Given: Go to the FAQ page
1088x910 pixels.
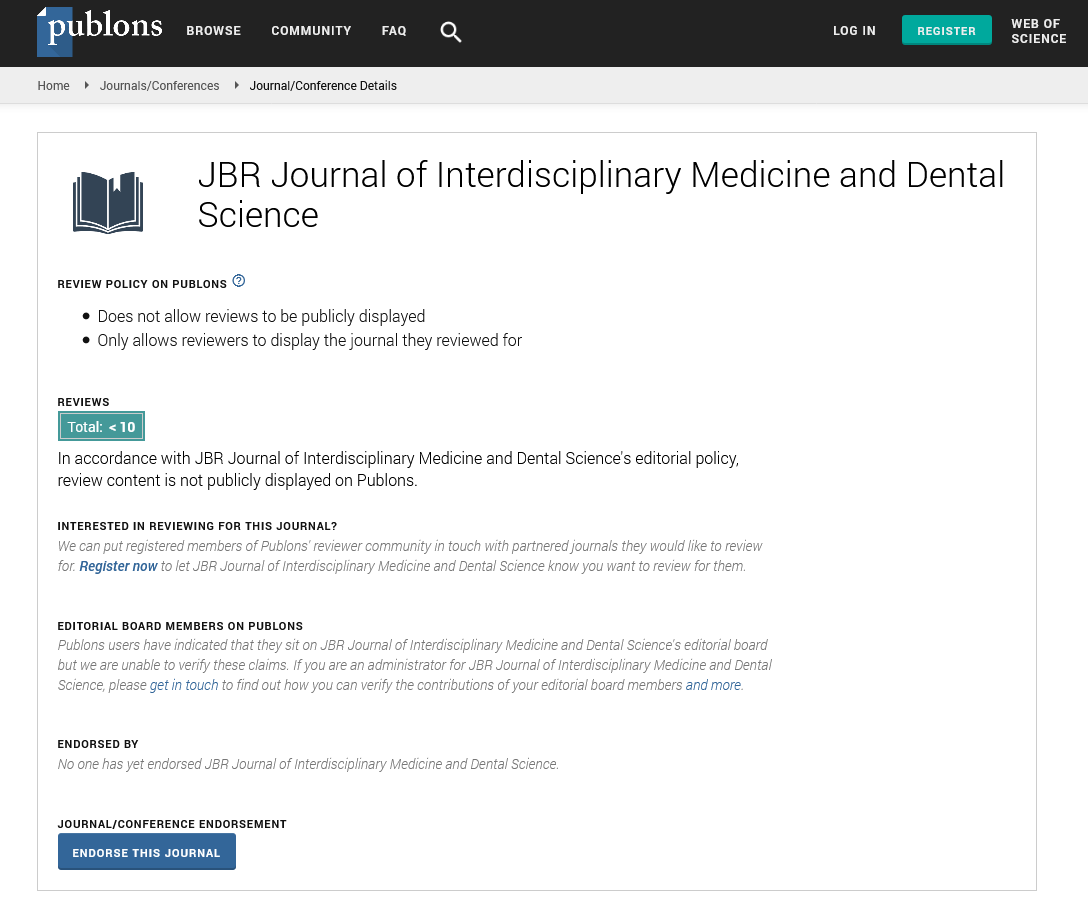Looking at the screenshot, I should [394, 31].
